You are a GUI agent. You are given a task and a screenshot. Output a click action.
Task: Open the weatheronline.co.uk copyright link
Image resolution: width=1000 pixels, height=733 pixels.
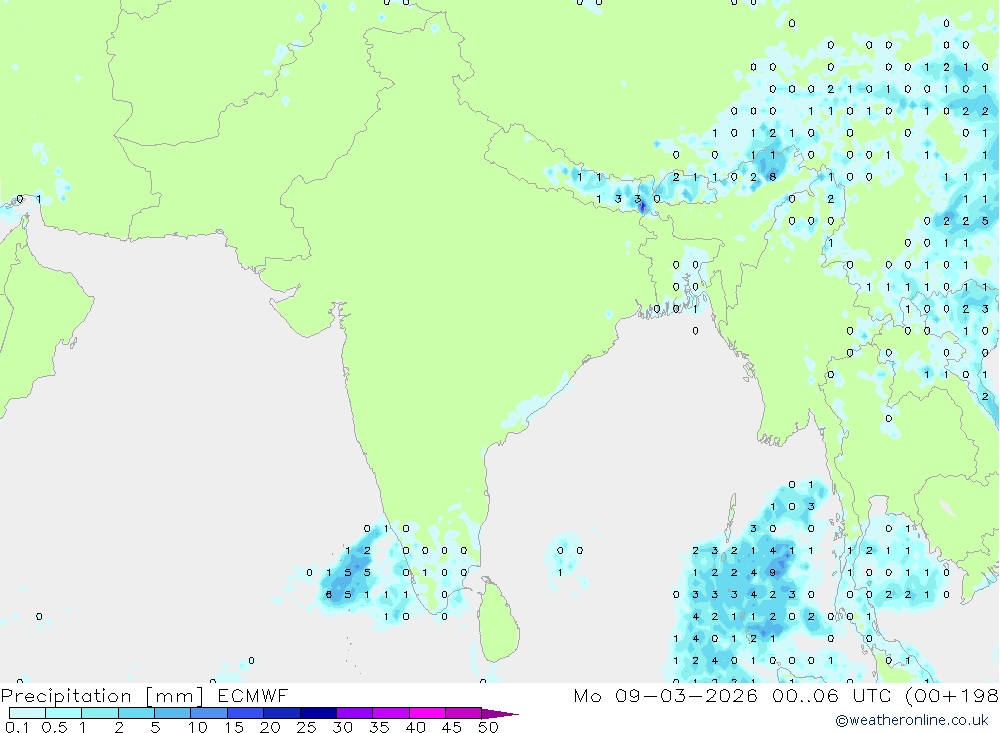pos(912,720)
